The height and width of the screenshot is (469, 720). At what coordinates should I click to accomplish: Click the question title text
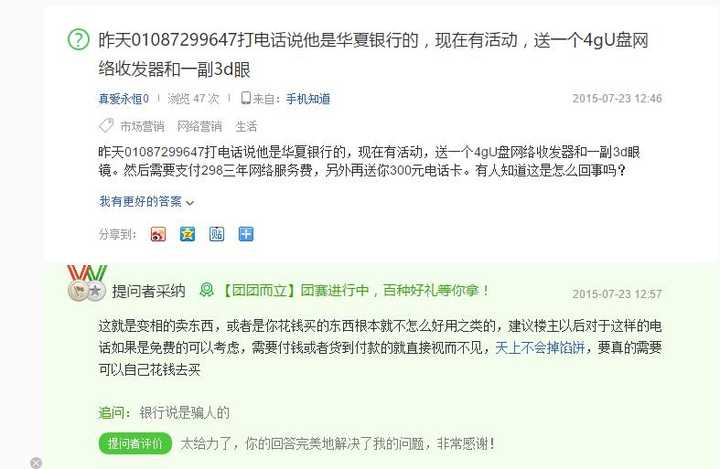pos(373,55)
